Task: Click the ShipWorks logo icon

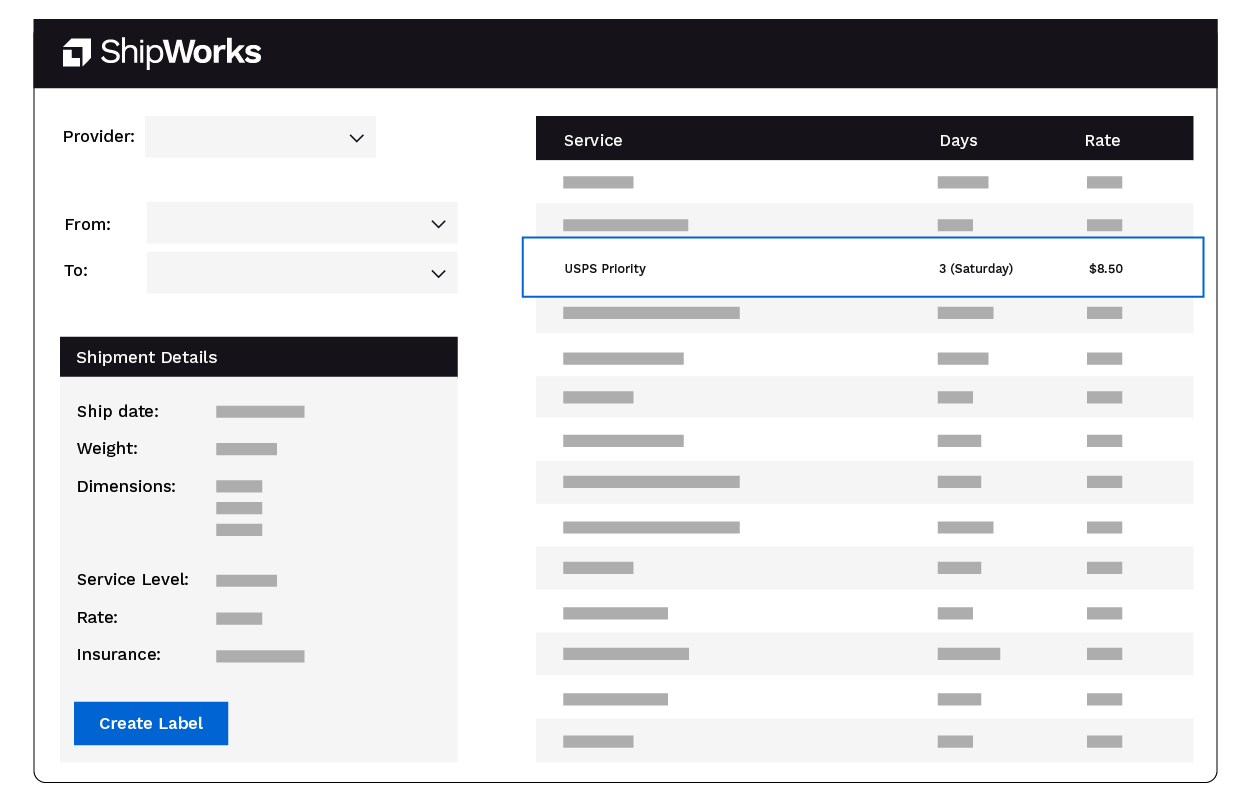Action: (77, 53)
